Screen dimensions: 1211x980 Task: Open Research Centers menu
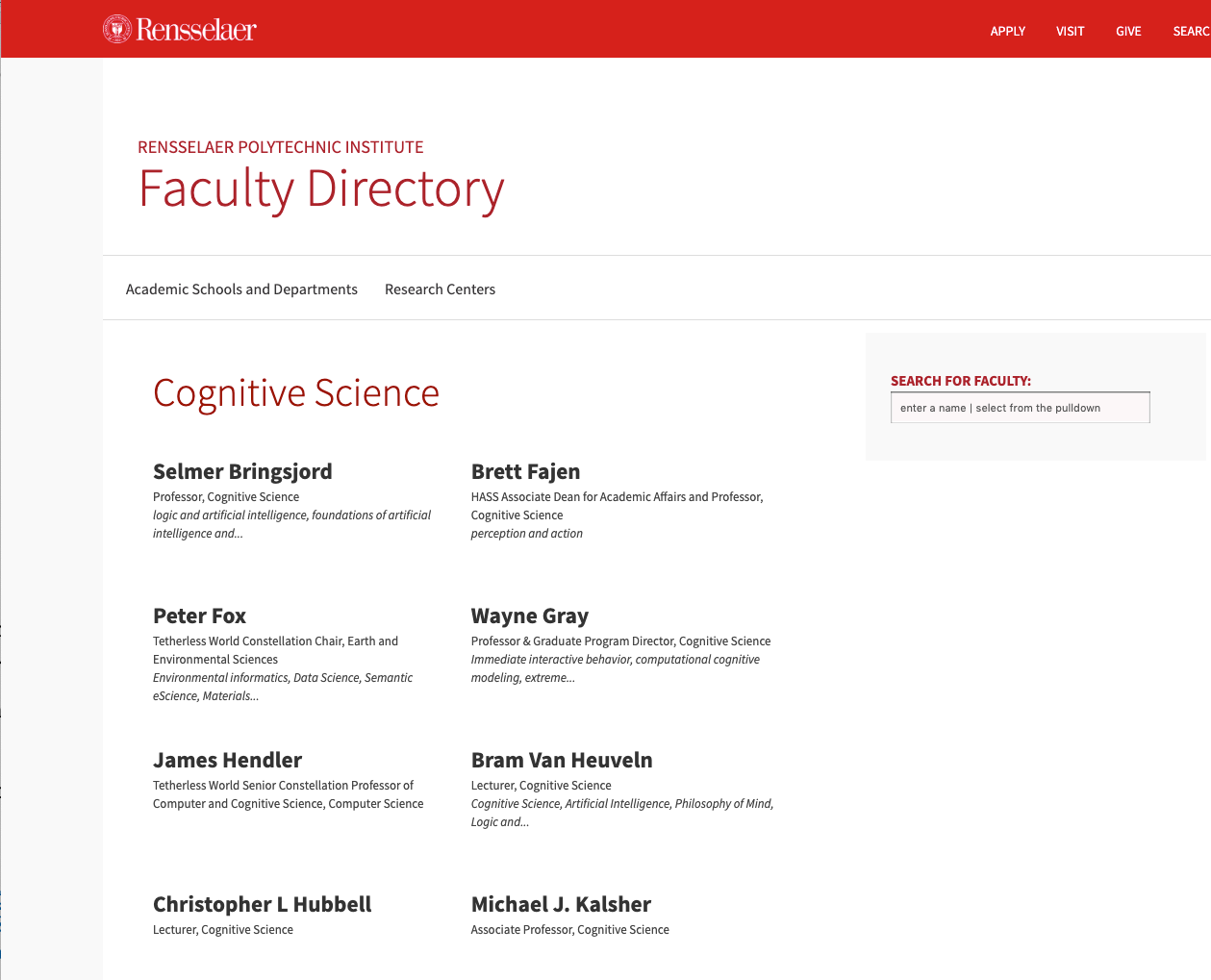(440, 289)
